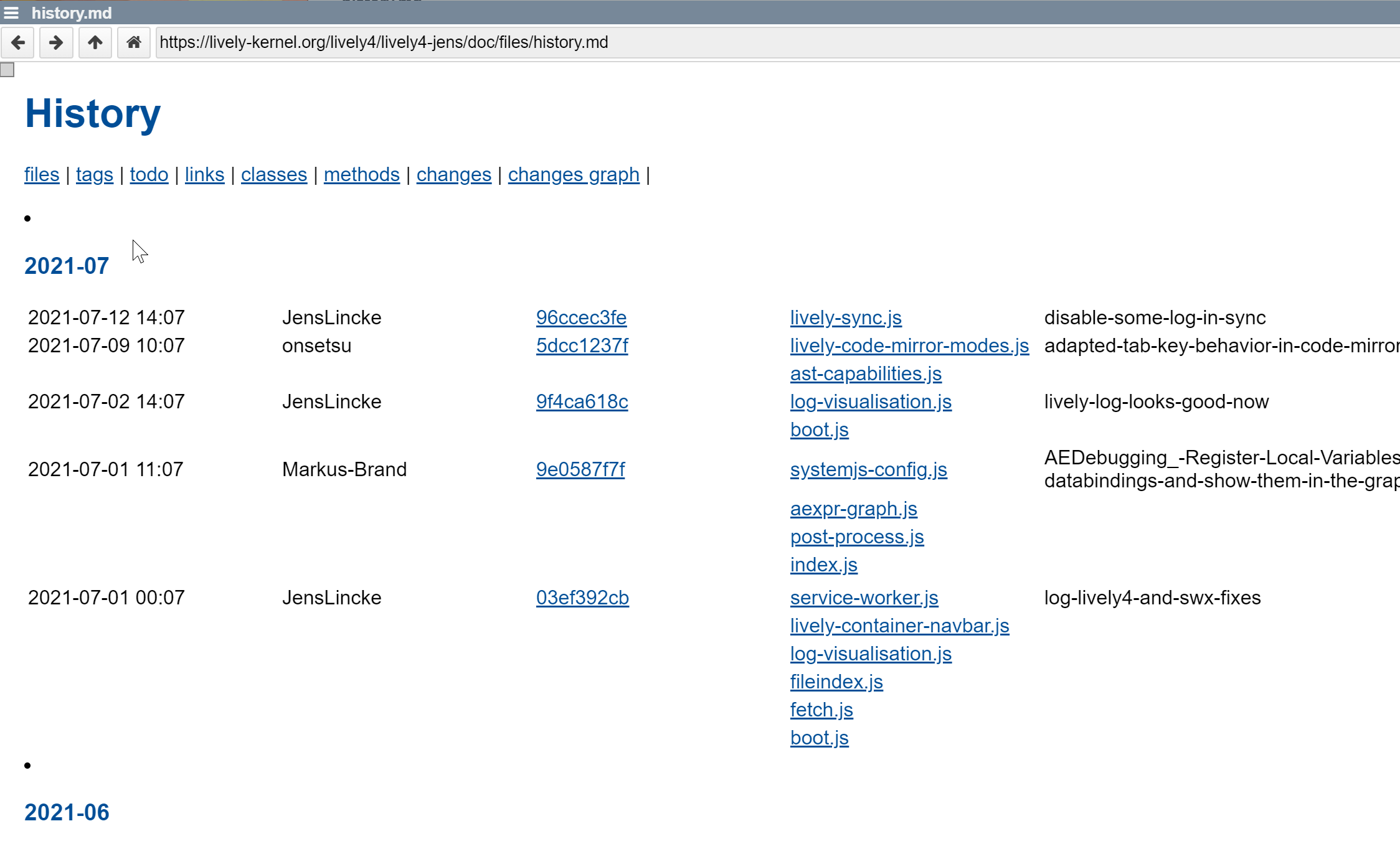The height and width of the screenshot is (844, 1400).
Task: Go up one directory level
Action: (95, 42)
